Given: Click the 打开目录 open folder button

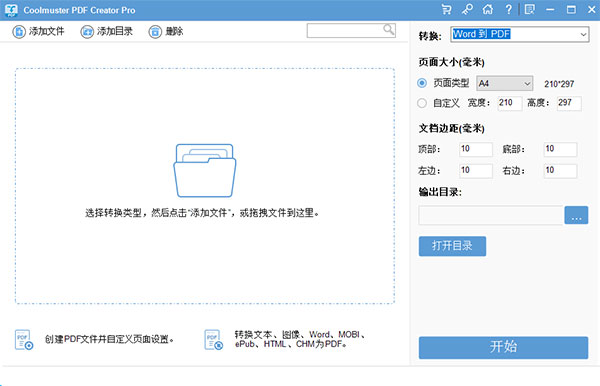Looking at the screenshot, I should [452, 246].
